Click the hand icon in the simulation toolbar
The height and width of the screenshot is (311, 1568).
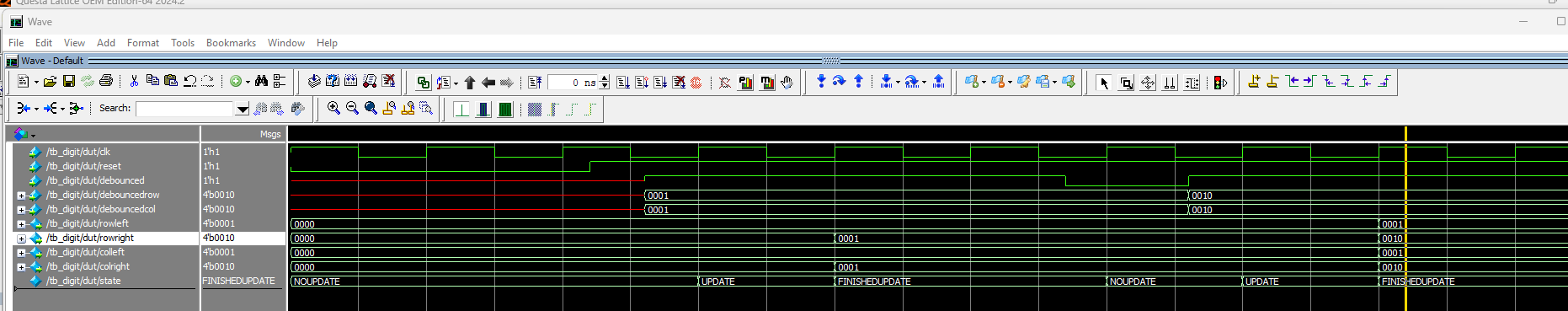click(x=787, y=83)
